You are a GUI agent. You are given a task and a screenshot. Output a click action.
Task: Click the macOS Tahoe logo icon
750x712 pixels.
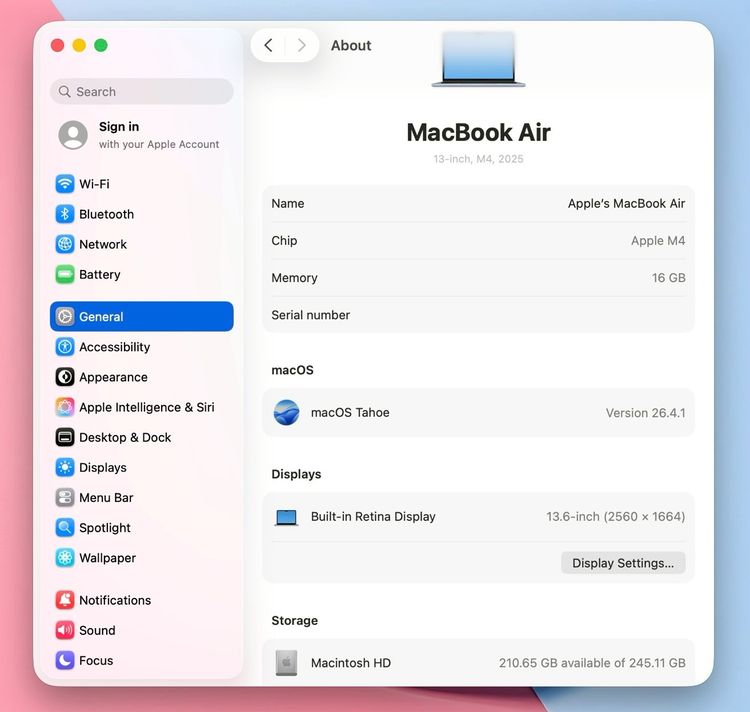[287, 412]
